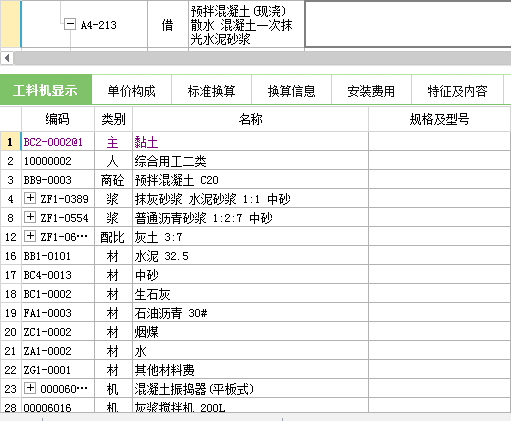Open the 特征及内容 tab
Image resolution: width=511 pixels, height=421 pixels.
click(457, 91)
